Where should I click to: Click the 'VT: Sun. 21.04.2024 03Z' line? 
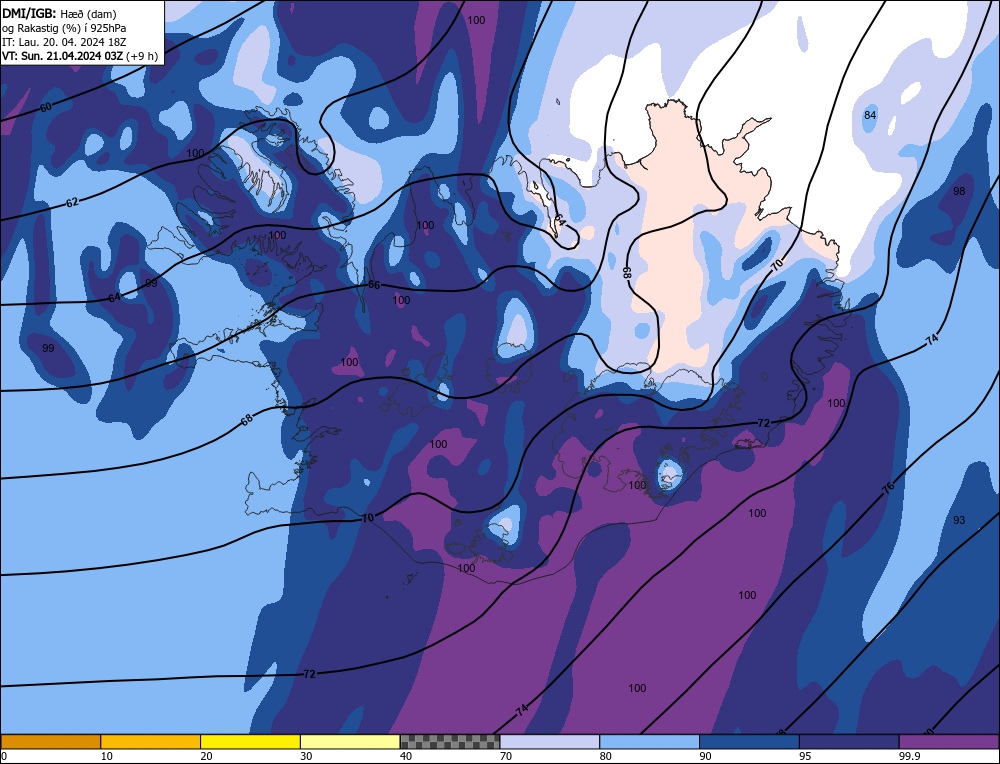click(x=63, y=56)
